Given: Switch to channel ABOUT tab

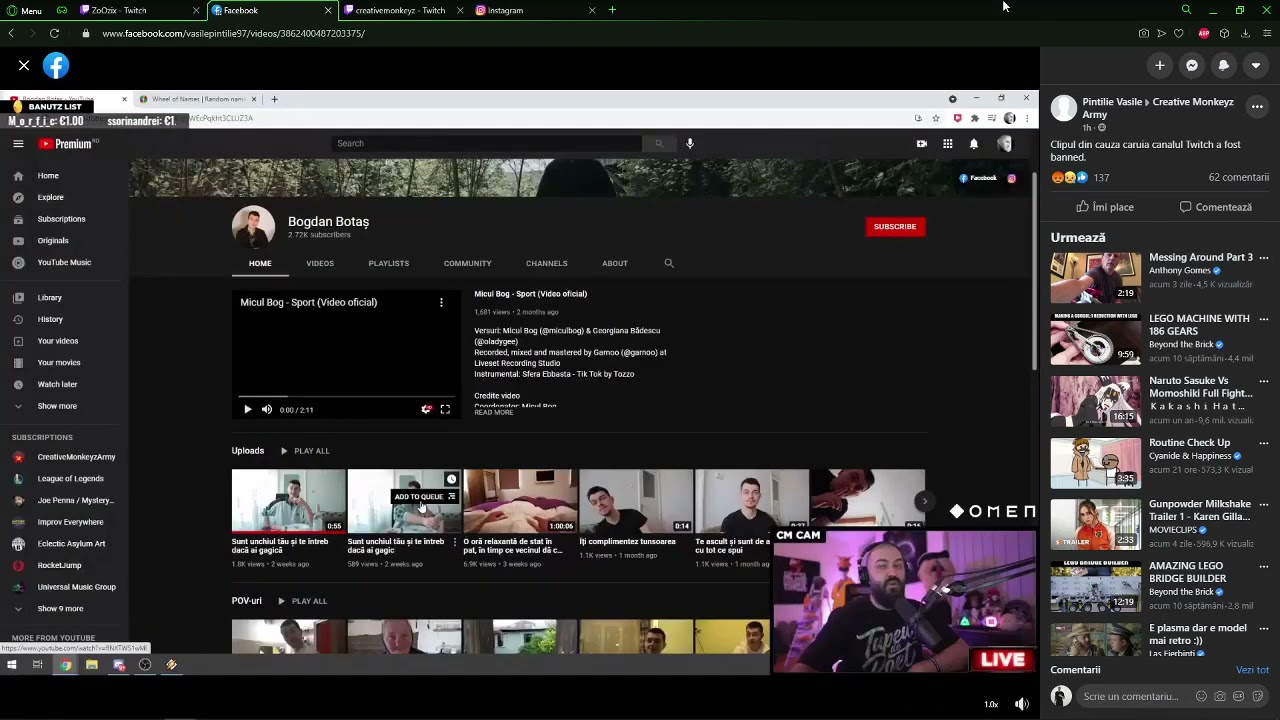Looking at the screenshot, I should (x=615, y=263).
